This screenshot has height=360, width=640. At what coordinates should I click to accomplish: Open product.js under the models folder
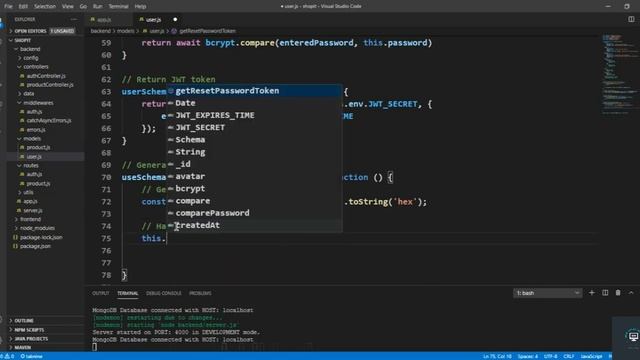[x=38, y=147]
